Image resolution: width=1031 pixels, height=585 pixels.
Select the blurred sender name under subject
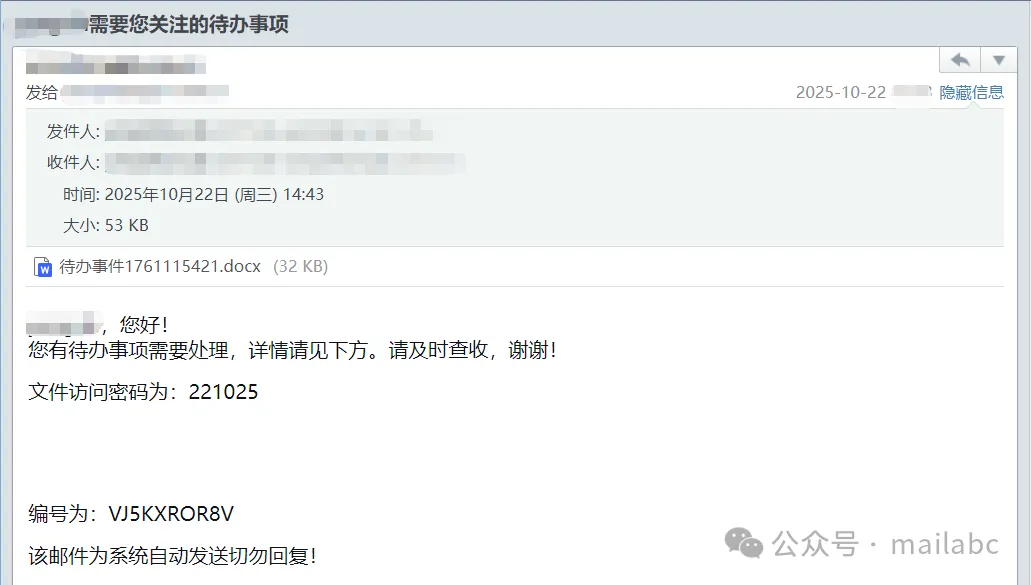click(116, 64)
